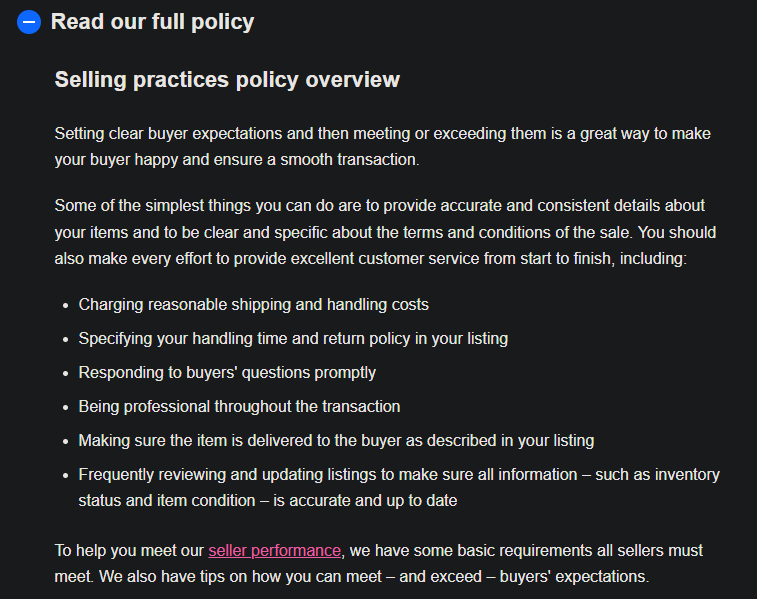Click the "Frequently reviewing and updating listings" line
The width and height of the screenshot is (757, 599).
[x=399, y=474]
